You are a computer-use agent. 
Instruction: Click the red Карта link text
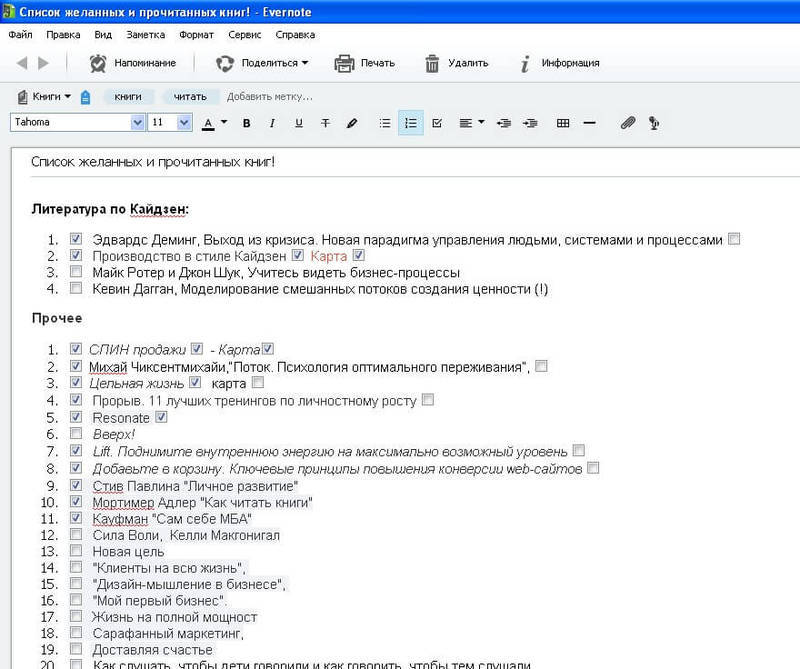click(329, 256)
